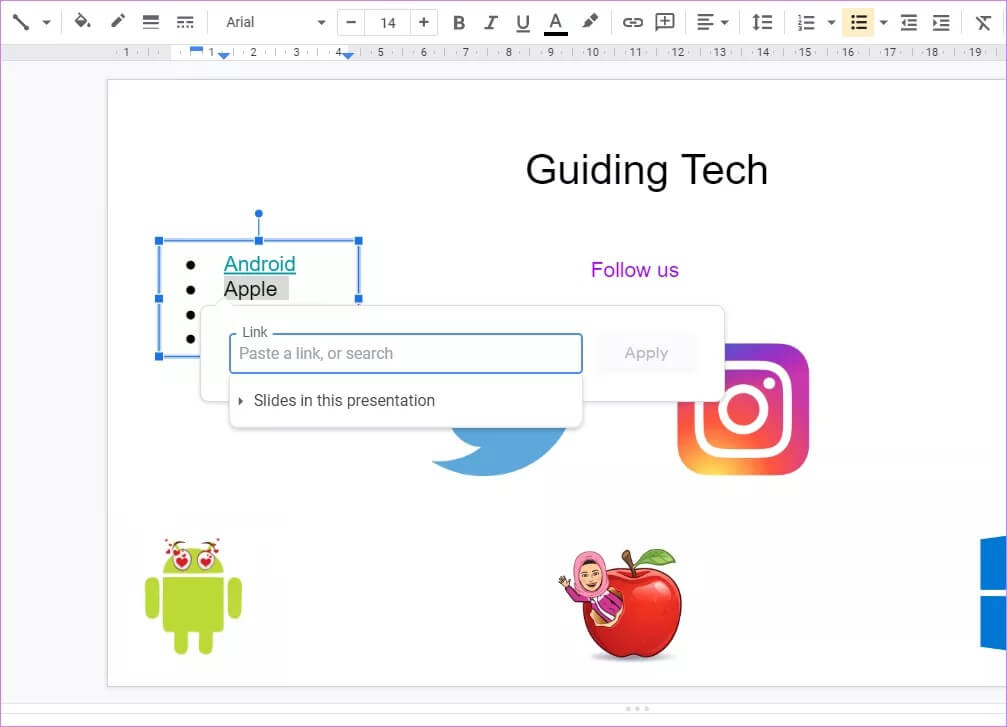The width and height of the screenshot is (1007, 727).
Task: Click the insert link toolbar icon
Action: [x=633, y=22]
